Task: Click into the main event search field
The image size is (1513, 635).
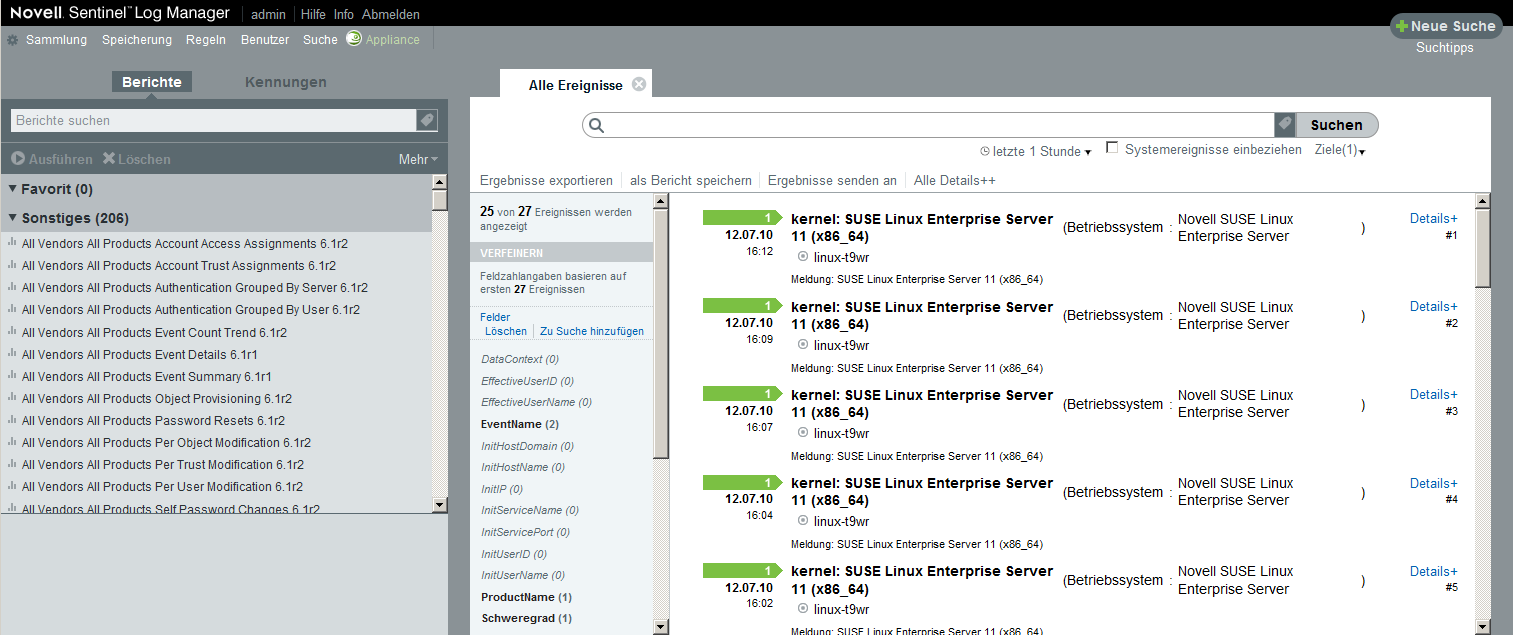Action: pyautogui.click(x=940, y=125)
